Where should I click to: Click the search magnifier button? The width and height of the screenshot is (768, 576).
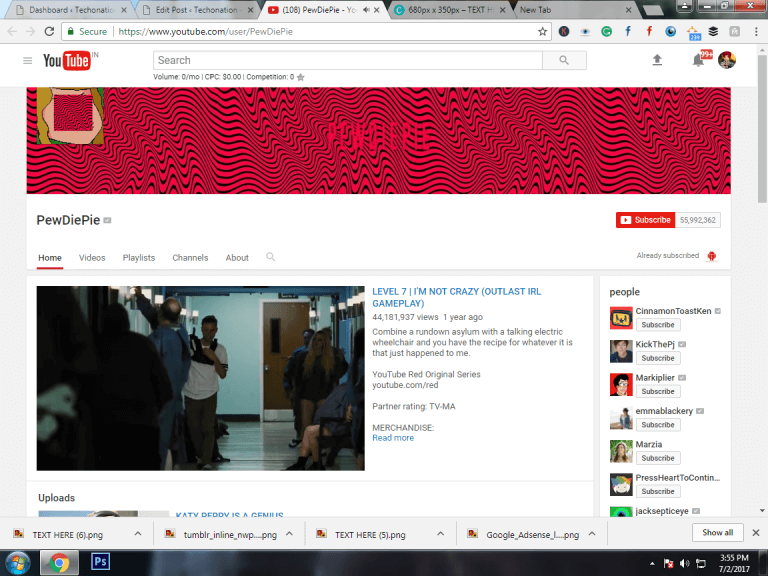(x=564, y=60)
